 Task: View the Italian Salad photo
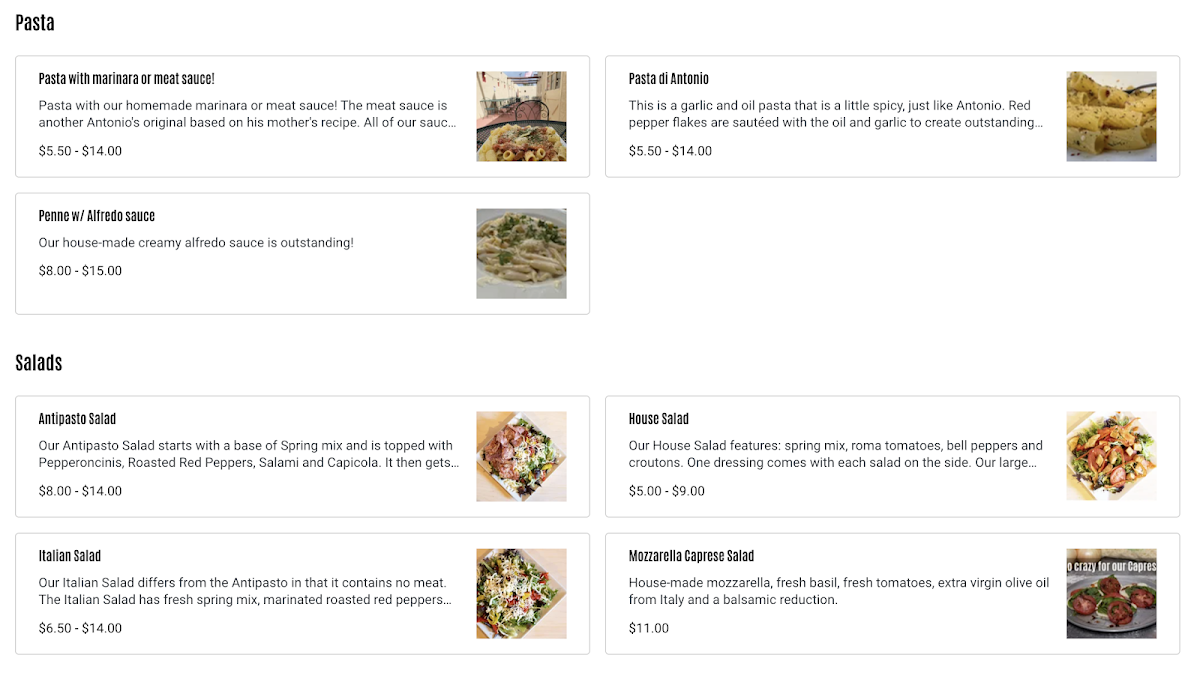click(521, 593)
